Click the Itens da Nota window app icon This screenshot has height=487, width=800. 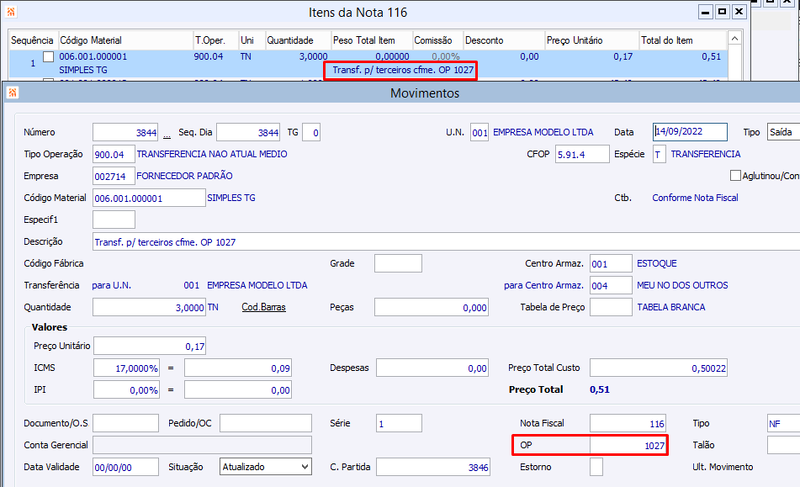(x=11, y=11)
